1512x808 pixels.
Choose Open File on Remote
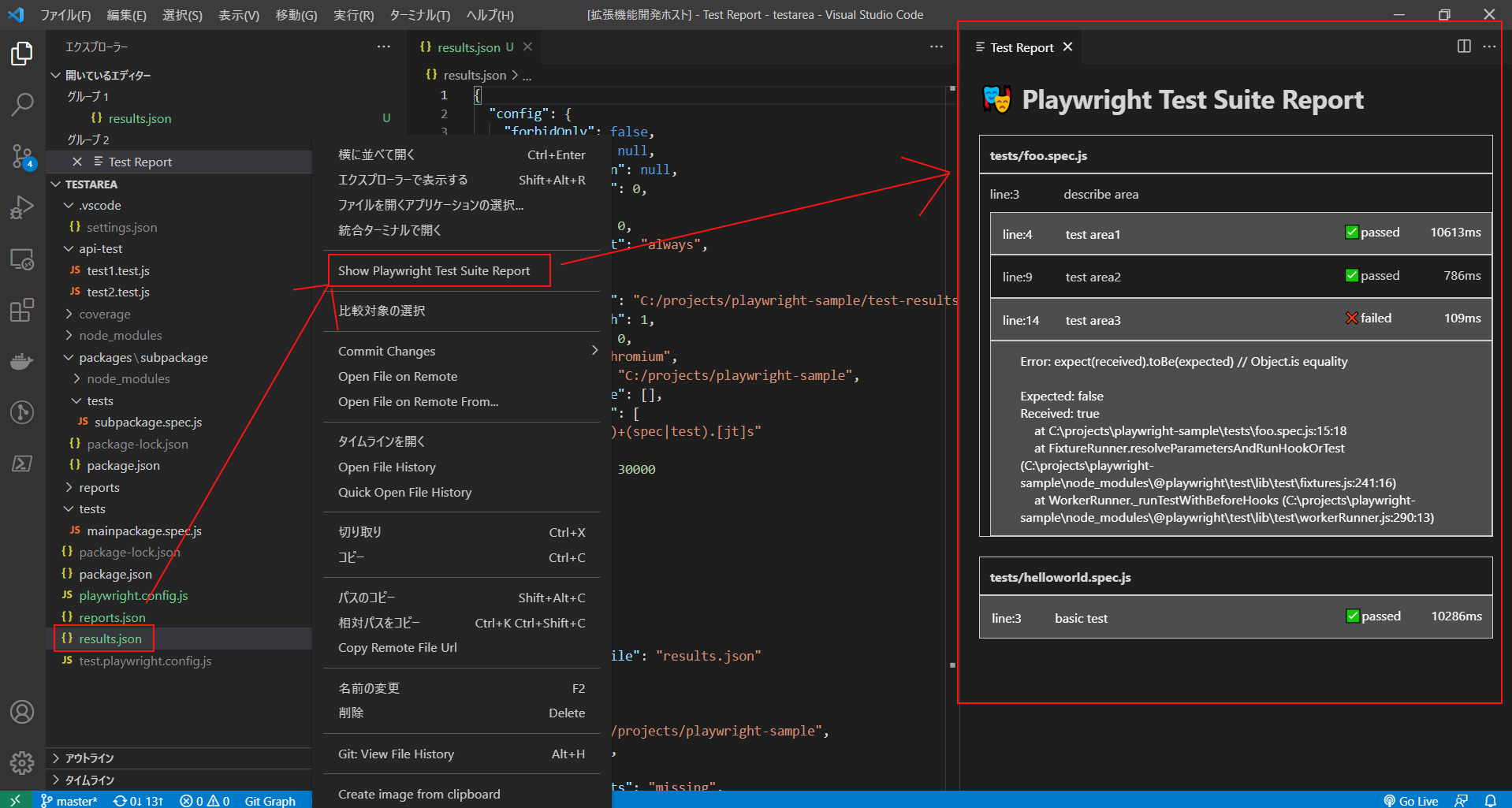(x=462, y=376)
